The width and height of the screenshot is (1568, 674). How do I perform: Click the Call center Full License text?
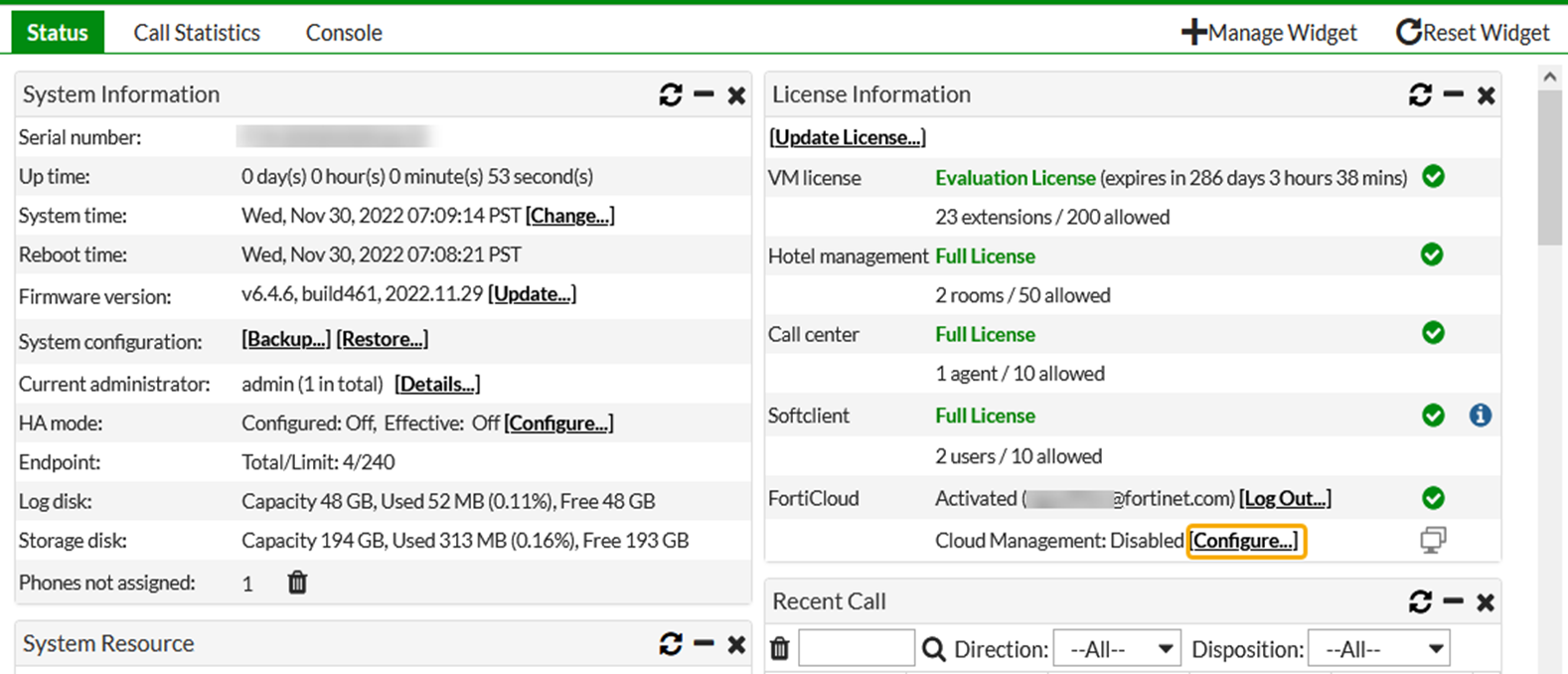click(985, 335)
